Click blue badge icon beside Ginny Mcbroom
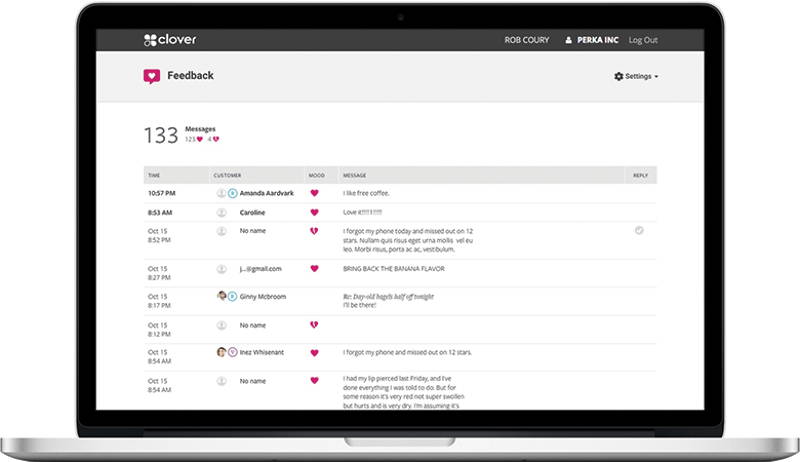 point(233,296)
